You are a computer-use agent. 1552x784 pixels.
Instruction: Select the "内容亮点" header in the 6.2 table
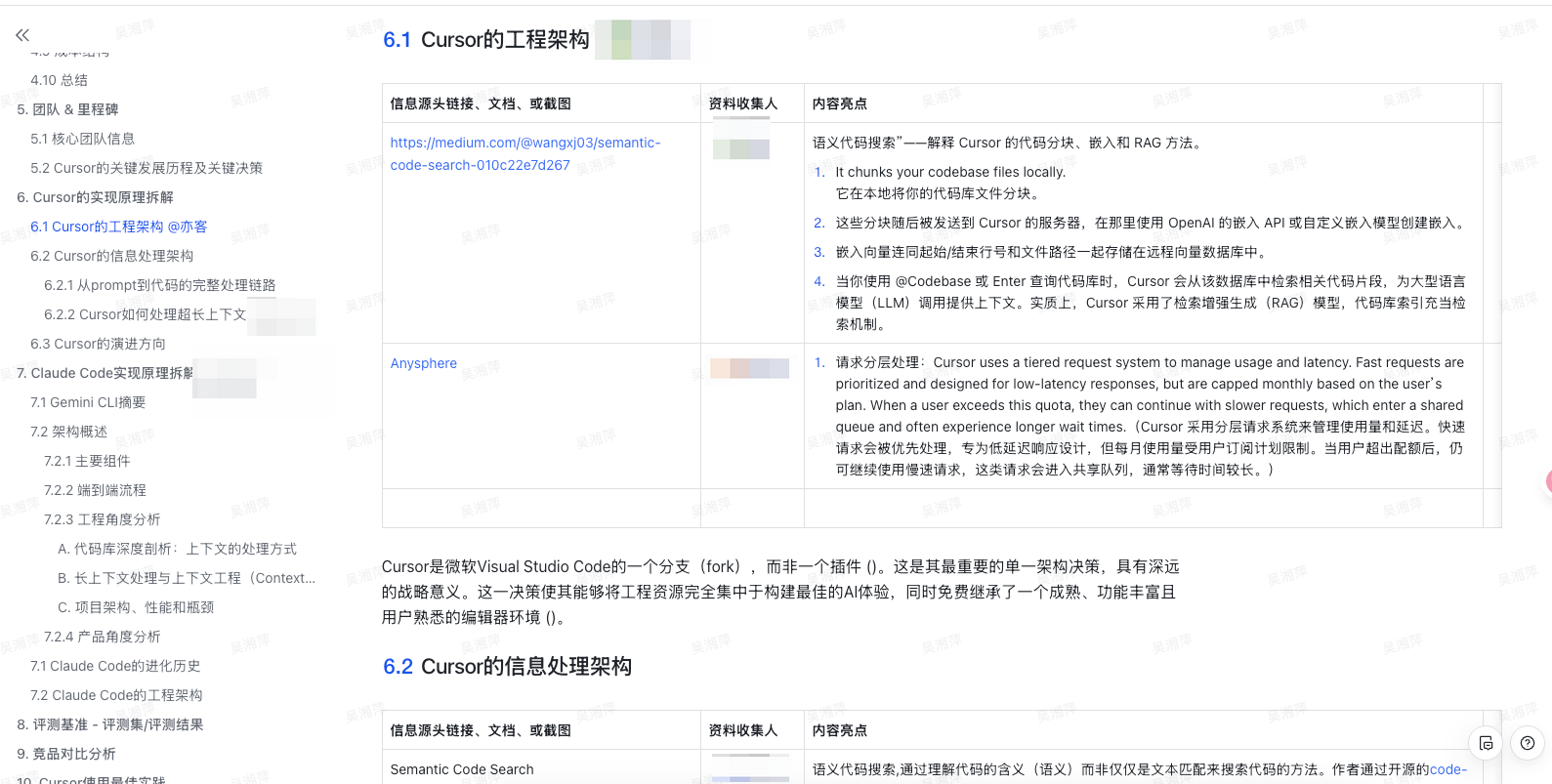[x=840, y=730]
